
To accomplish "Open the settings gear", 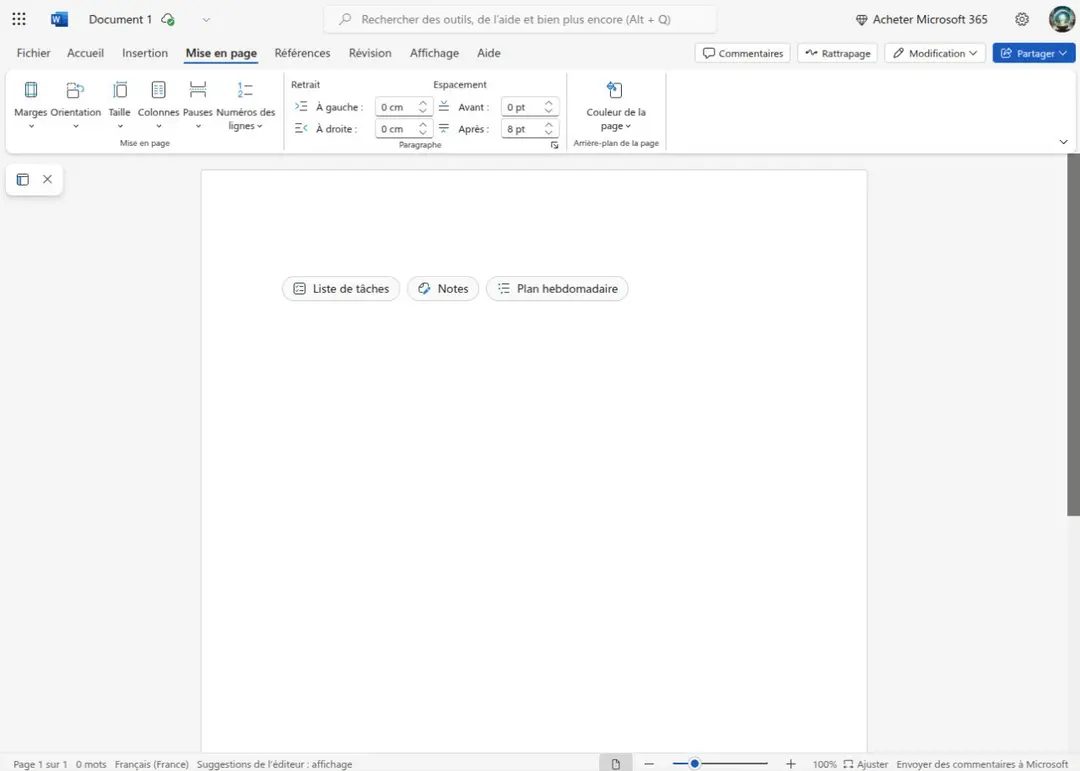I will (x=1022, y=19).
